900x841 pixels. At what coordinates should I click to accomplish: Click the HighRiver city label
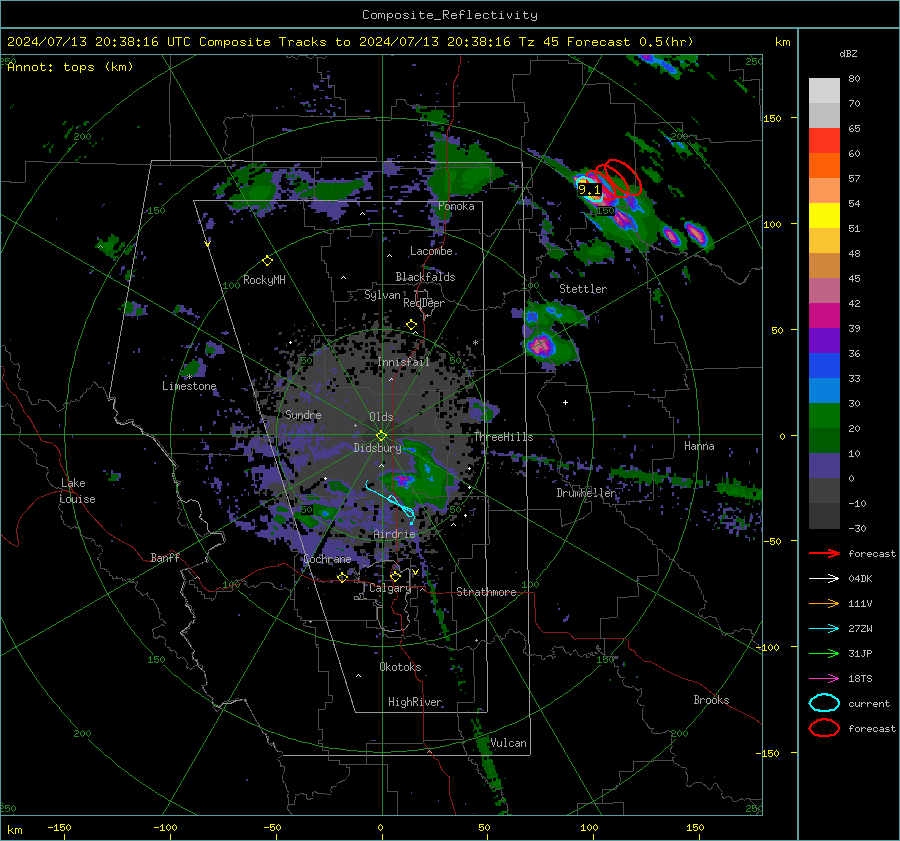coord(415,702)
